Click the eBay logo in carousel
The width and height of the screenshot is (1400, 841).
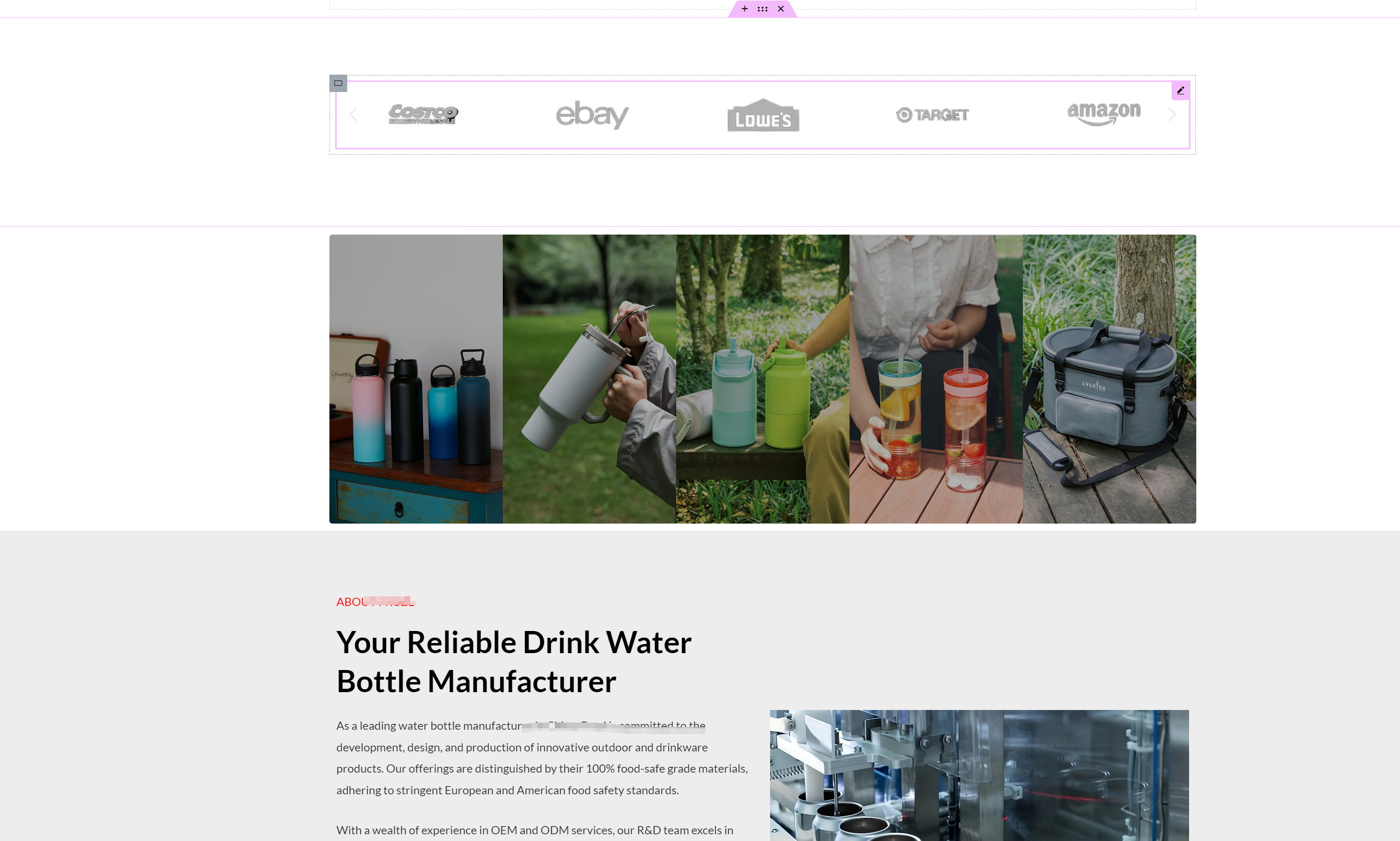tap(592, 114)
